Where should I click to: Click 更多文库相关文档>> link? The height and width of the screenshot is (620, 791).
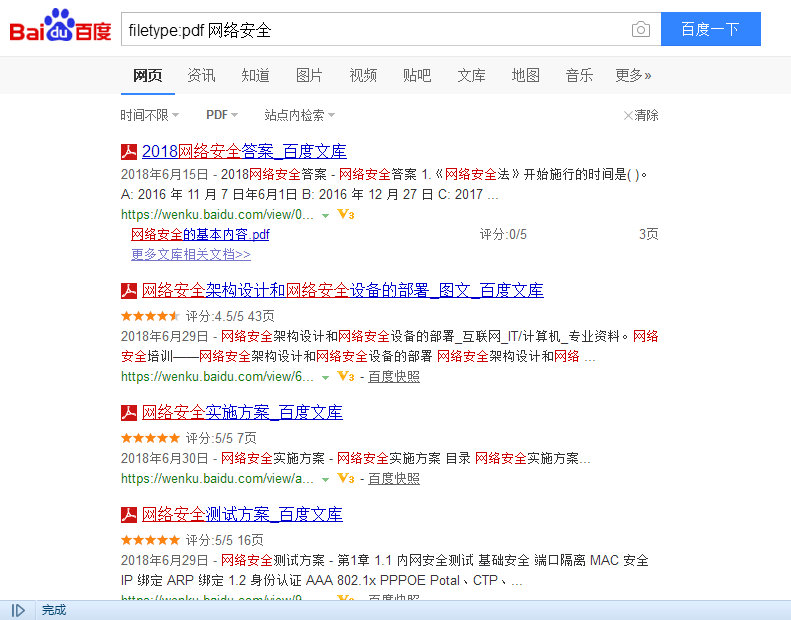[x=191, y=254]
